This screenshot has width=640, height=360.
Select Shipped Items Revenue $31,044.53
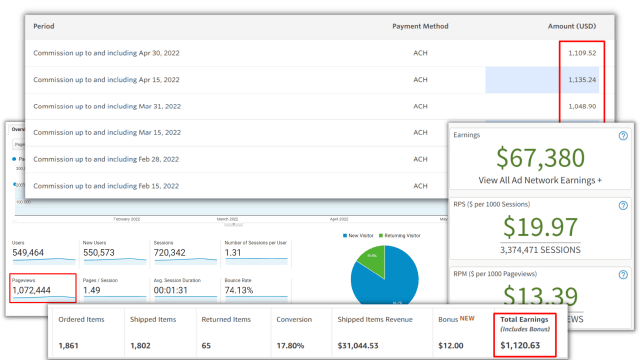(x=358, y=346)
